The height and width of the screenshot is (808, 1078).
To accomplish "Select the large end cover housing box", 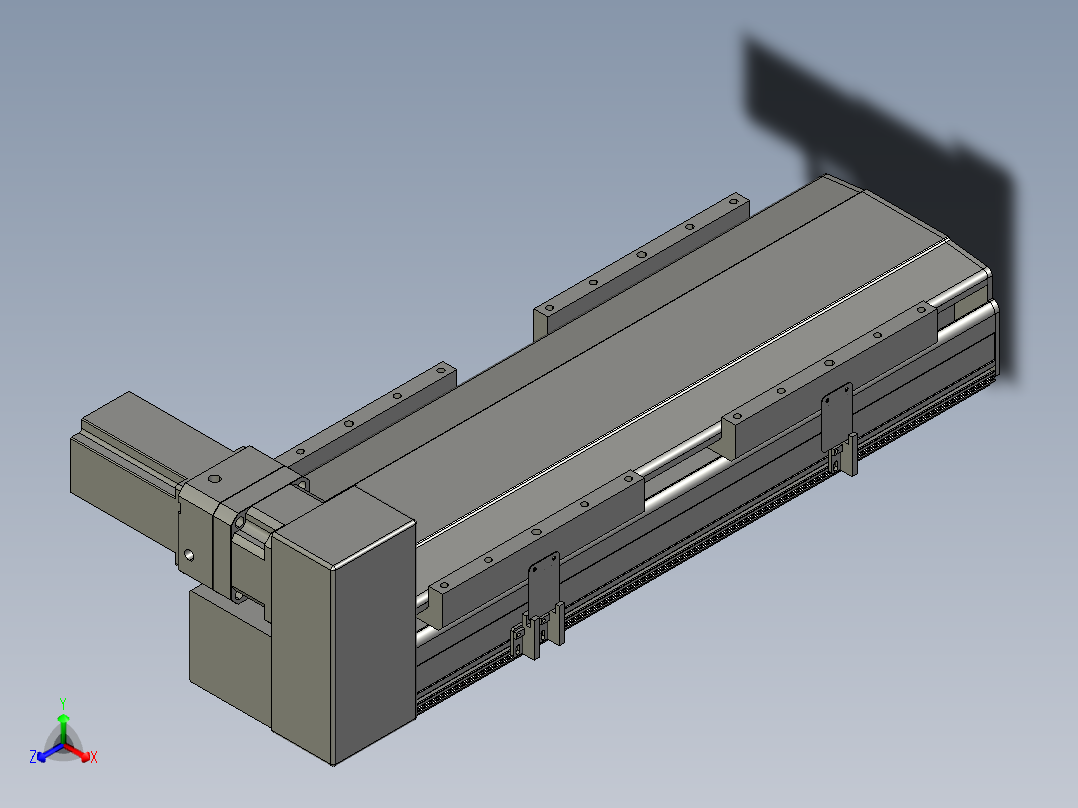I will click(x=344, y=624).
